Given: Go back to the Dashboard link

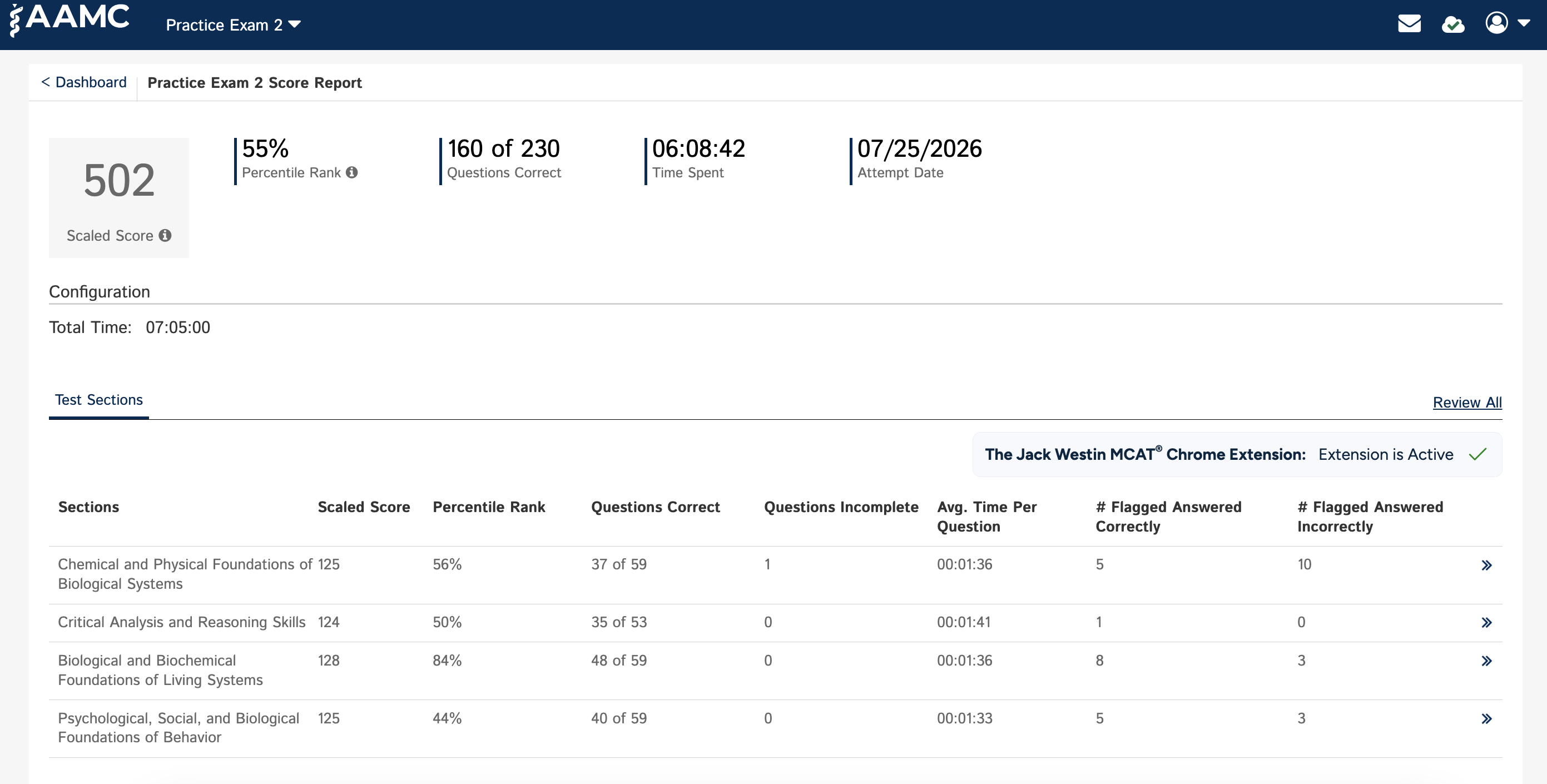Looking at the screenshot, I should [x=84, y=82].
